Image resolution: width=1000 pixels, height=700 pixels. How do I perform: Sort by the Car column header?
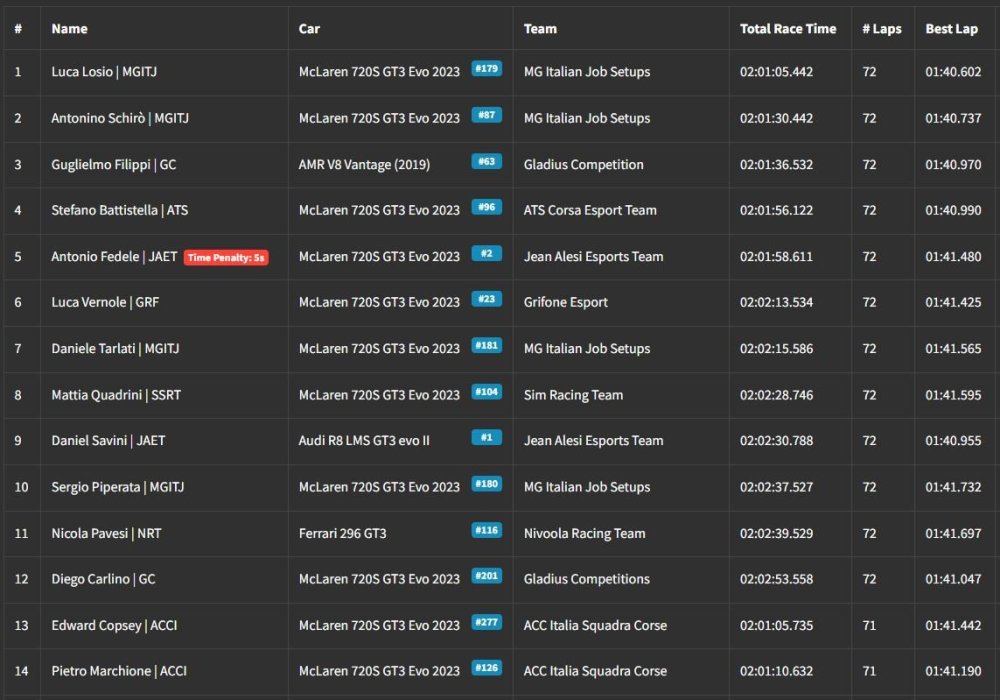[x=309, y=29]
